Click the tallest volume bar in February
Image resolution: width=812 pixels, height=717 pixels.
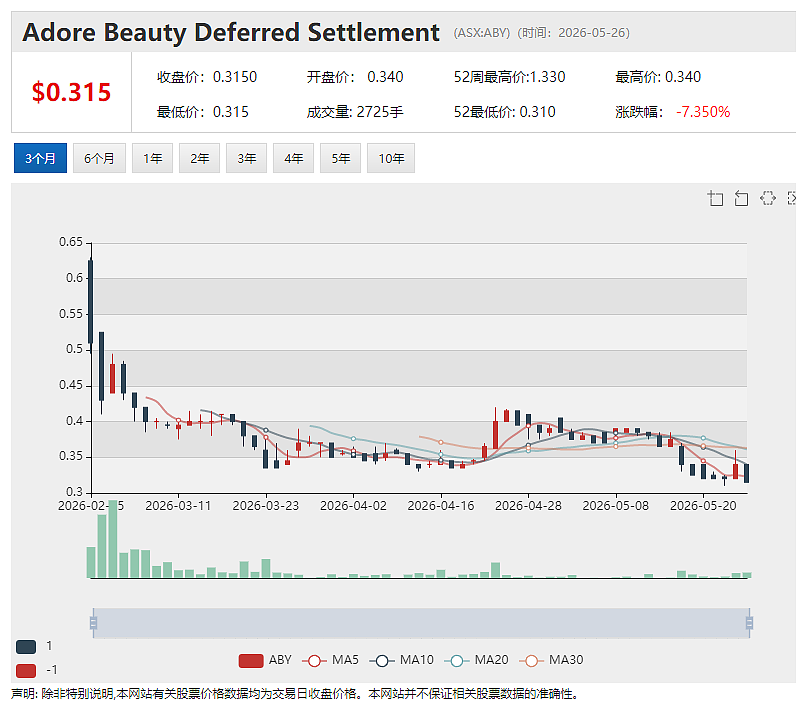113,538
